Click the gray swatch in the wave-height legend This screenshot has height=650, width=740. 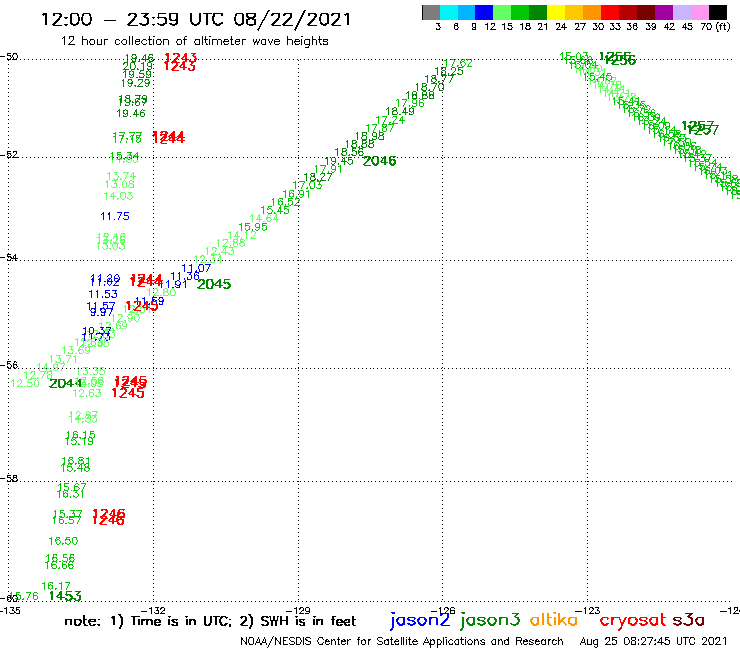431,12
